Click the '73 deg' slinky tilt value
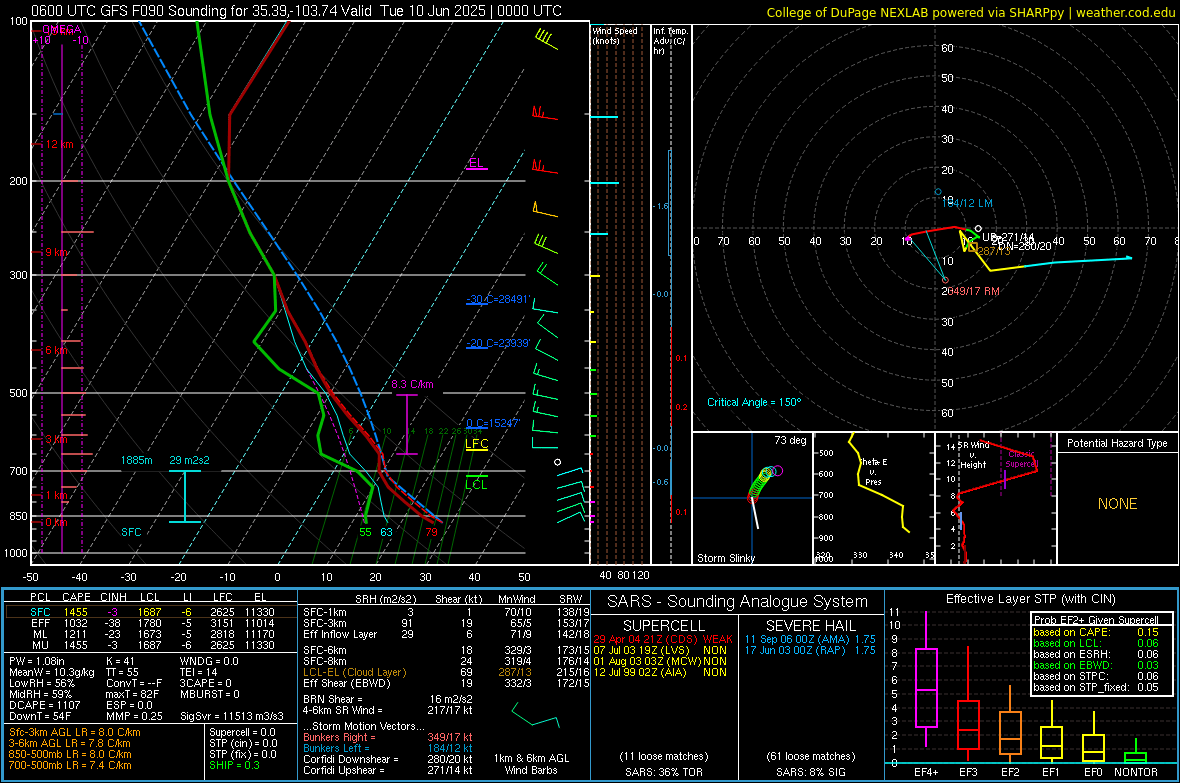Screen dimensions: 1180x783 pos(790,440)
